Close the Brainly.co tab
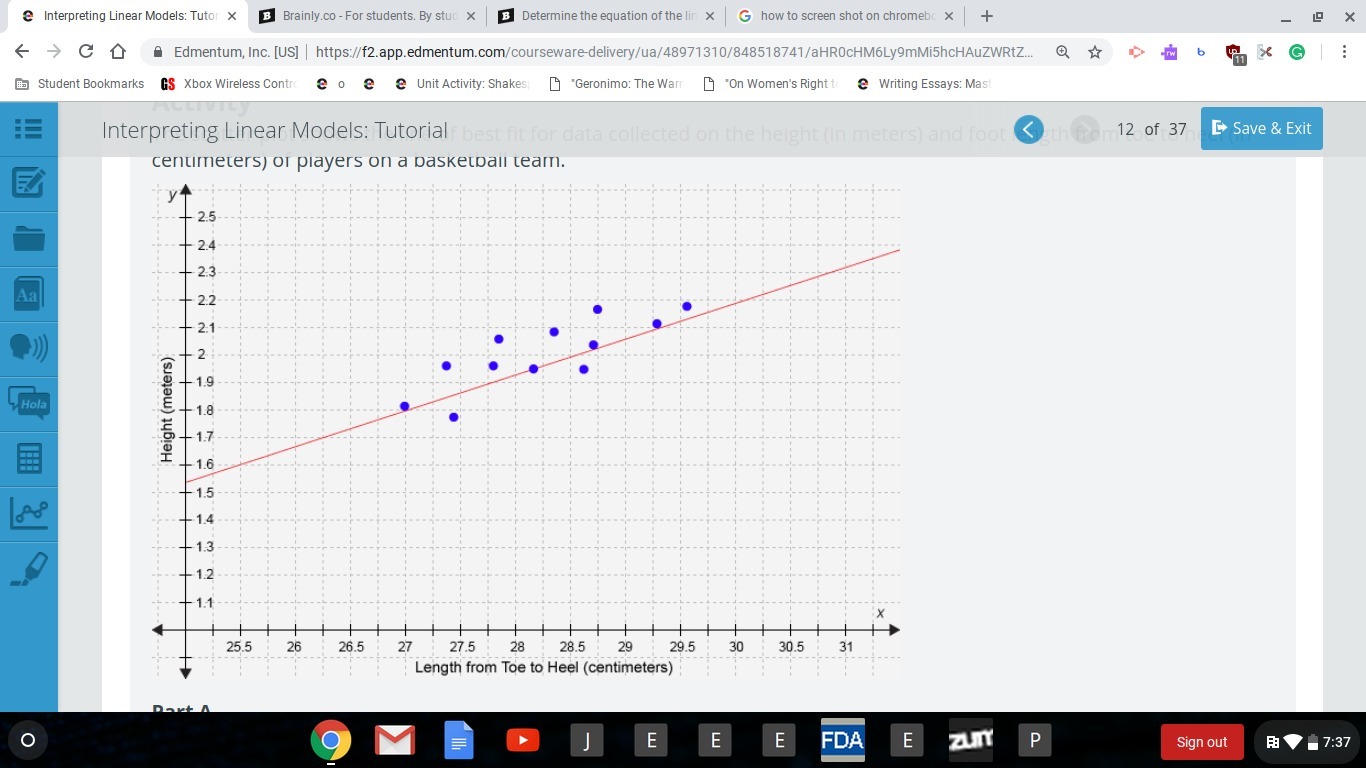1366x768 pixels. 471,16
